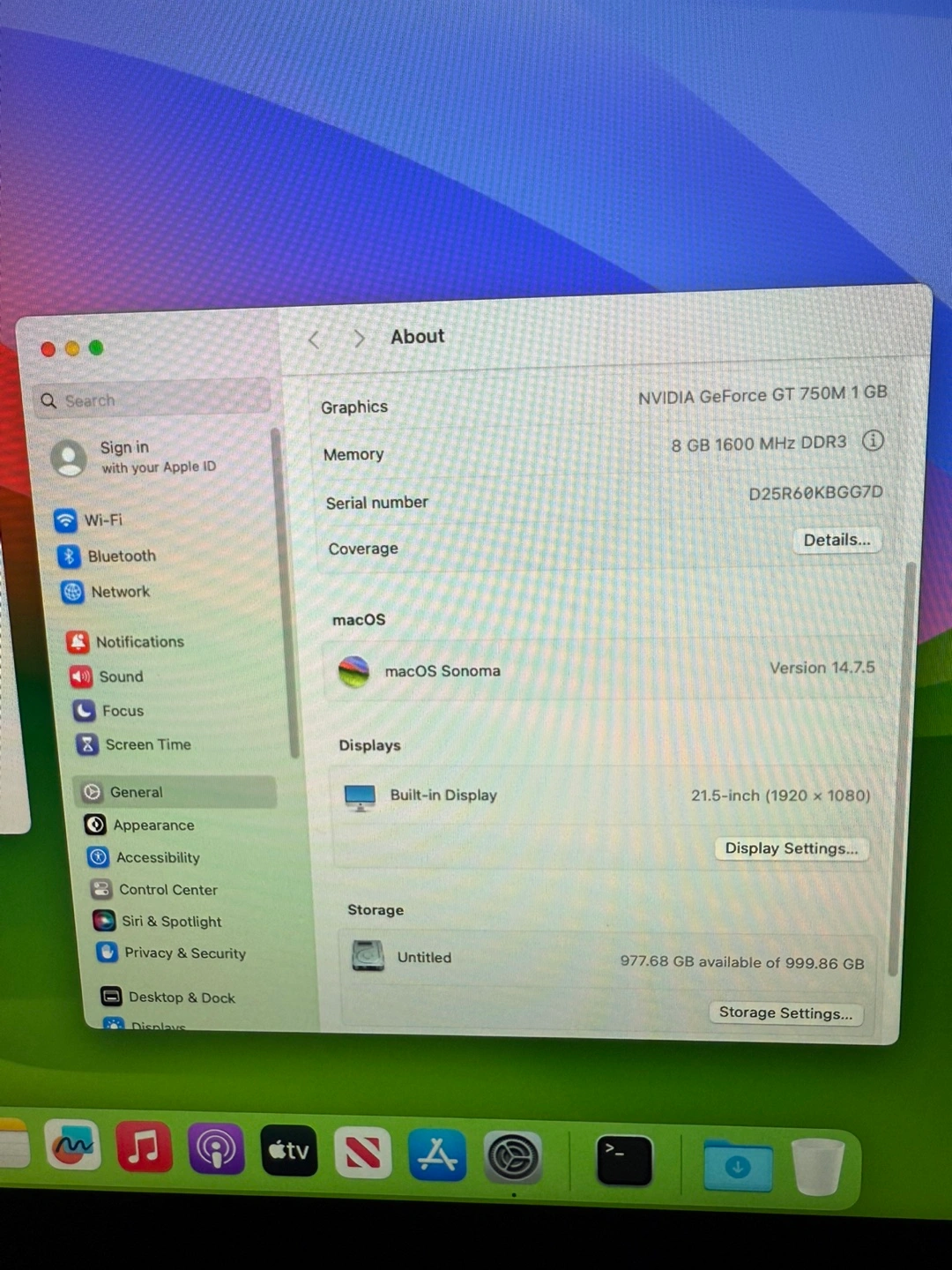The height and width of the screenshot is (1270, 952).
Task: Open Control Center settings
Action: 153,889
